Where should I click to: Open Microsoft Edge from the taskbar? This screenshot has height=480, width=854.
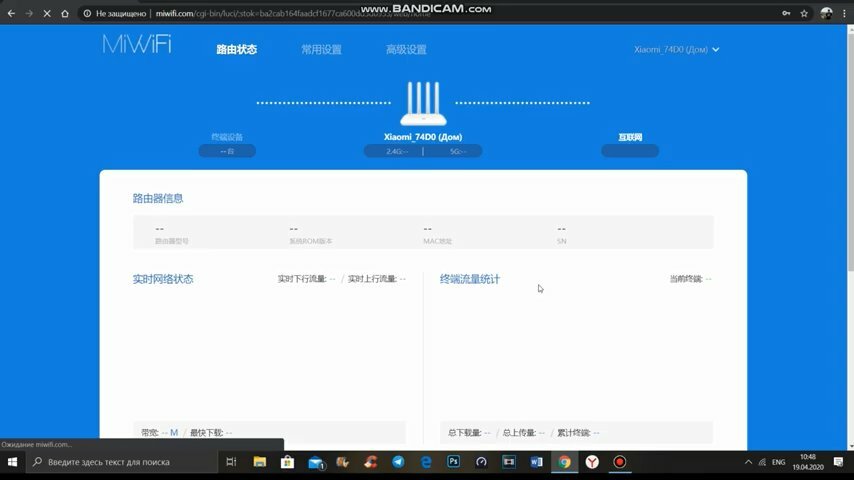426,462
